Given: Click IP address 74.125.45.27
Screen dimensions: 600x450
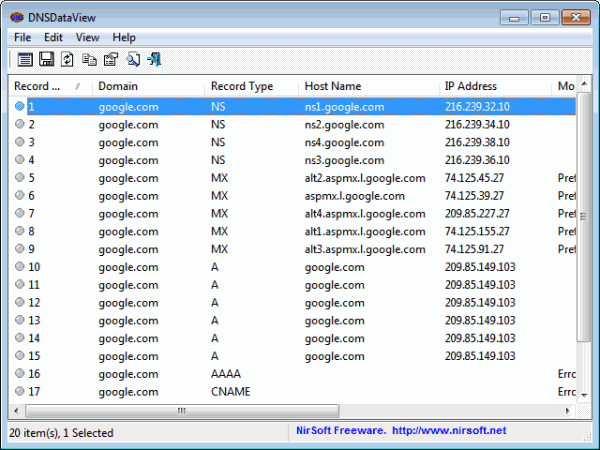Looking at the screenshot, I should click(474, 178).
